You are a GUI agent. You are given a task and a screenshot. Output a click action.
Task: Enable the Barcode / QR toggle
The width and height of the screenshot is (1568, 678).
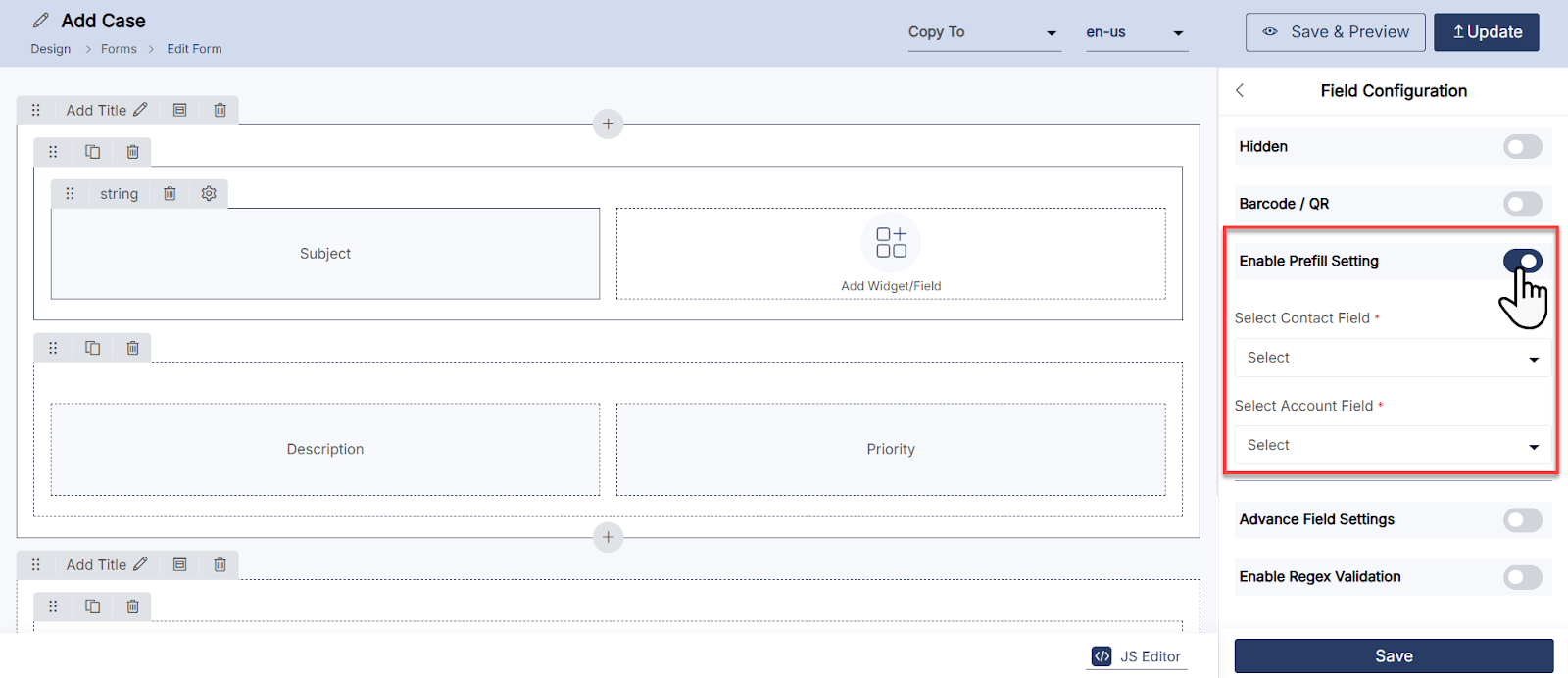(1522, 204)
